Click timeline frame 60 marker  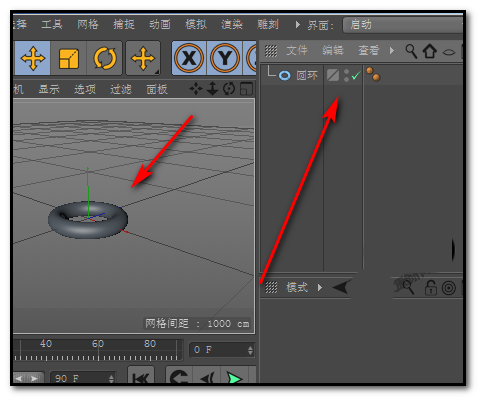(98, 343)
